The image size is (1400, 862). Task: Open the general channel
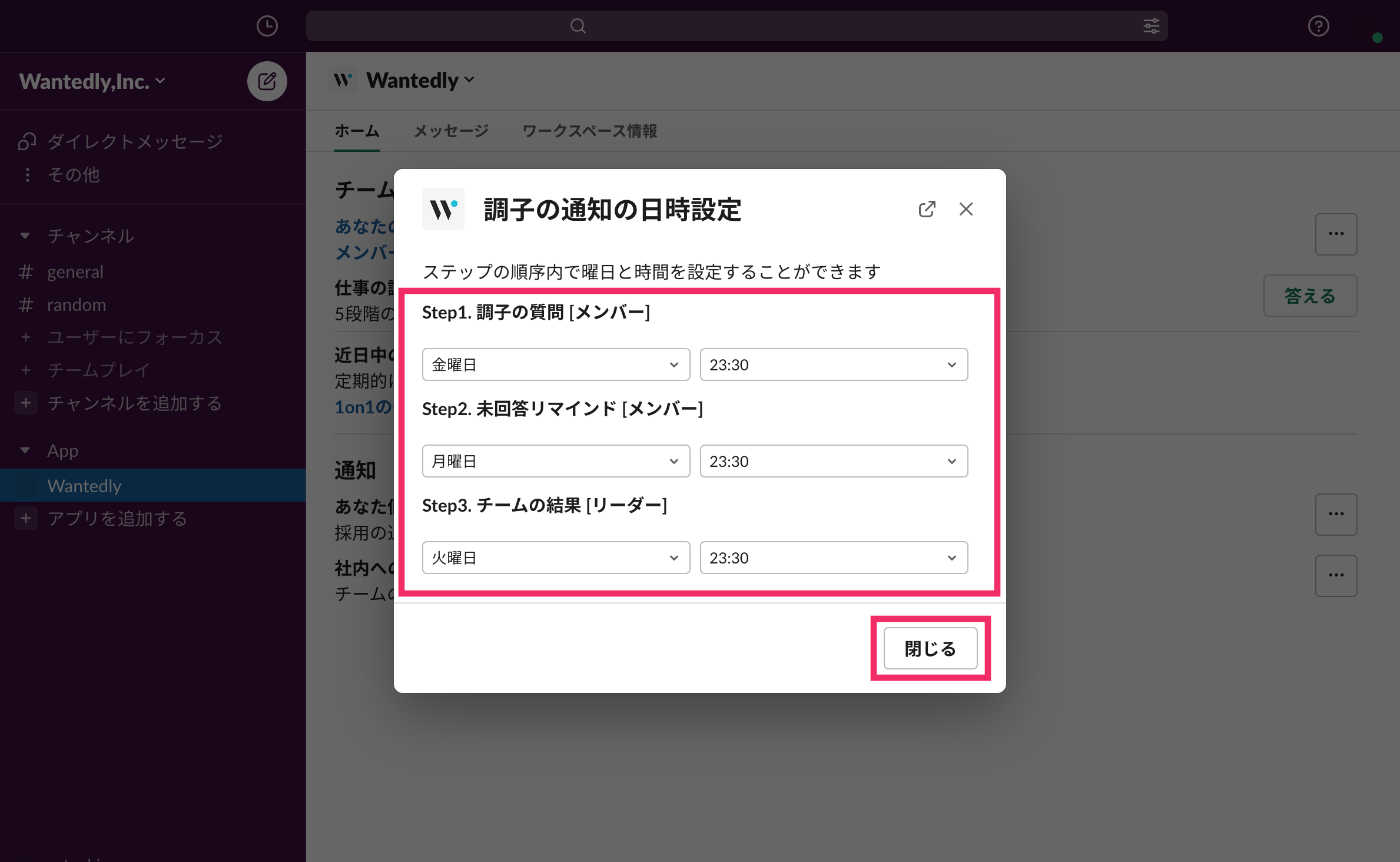pos(75,271)
